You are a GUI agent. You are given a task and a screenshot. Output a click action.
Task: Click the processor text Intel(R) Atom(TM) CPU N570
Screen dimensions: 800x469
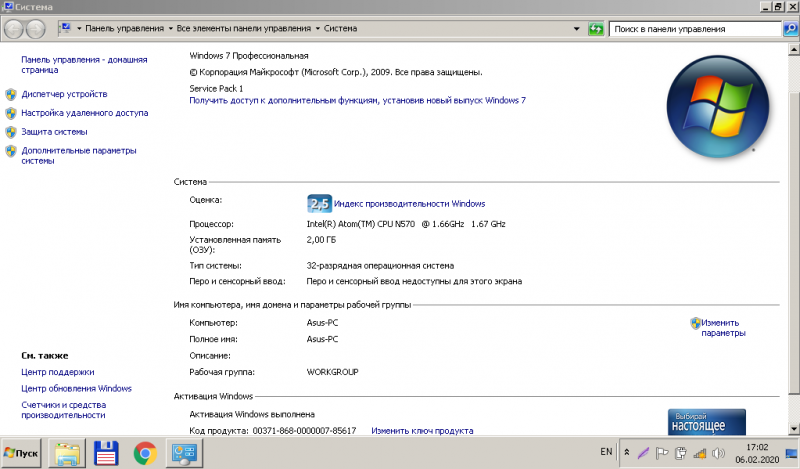[361, 224]
